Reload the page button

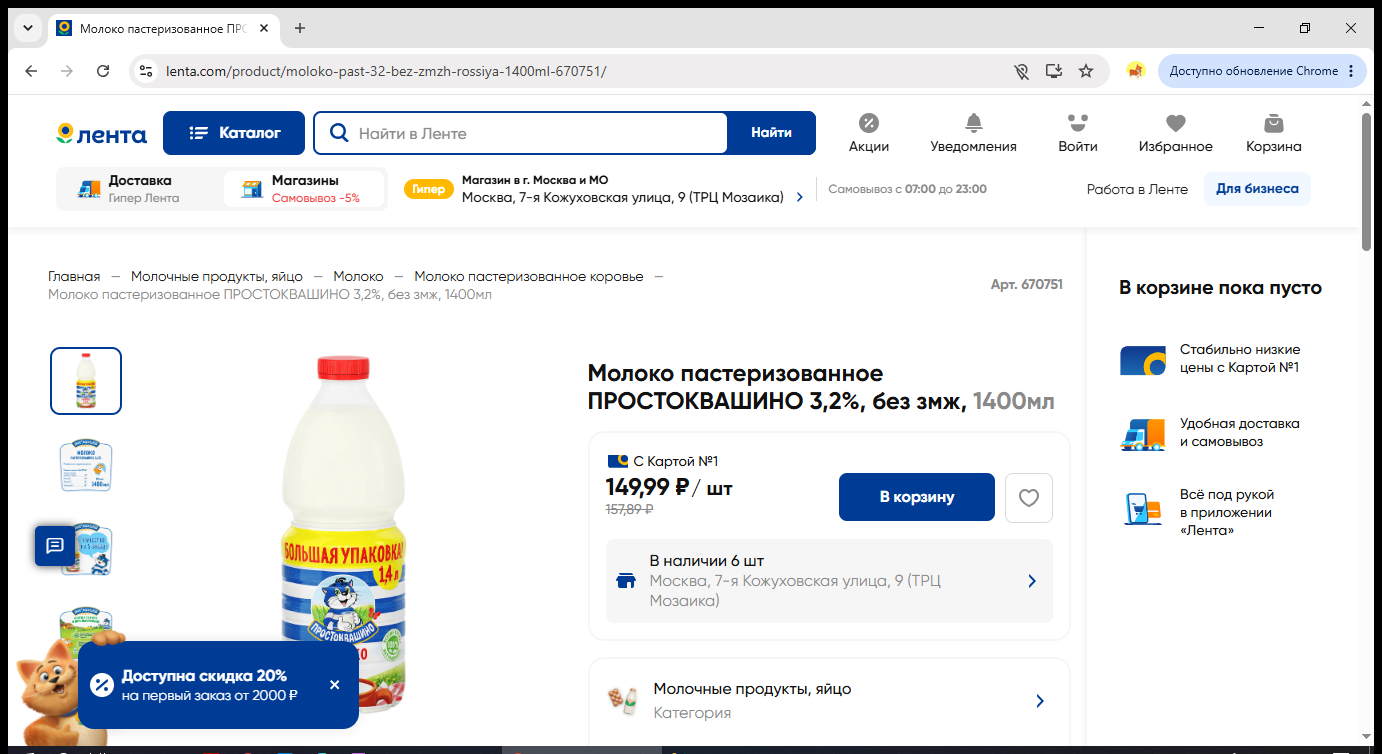click(103, 71)
